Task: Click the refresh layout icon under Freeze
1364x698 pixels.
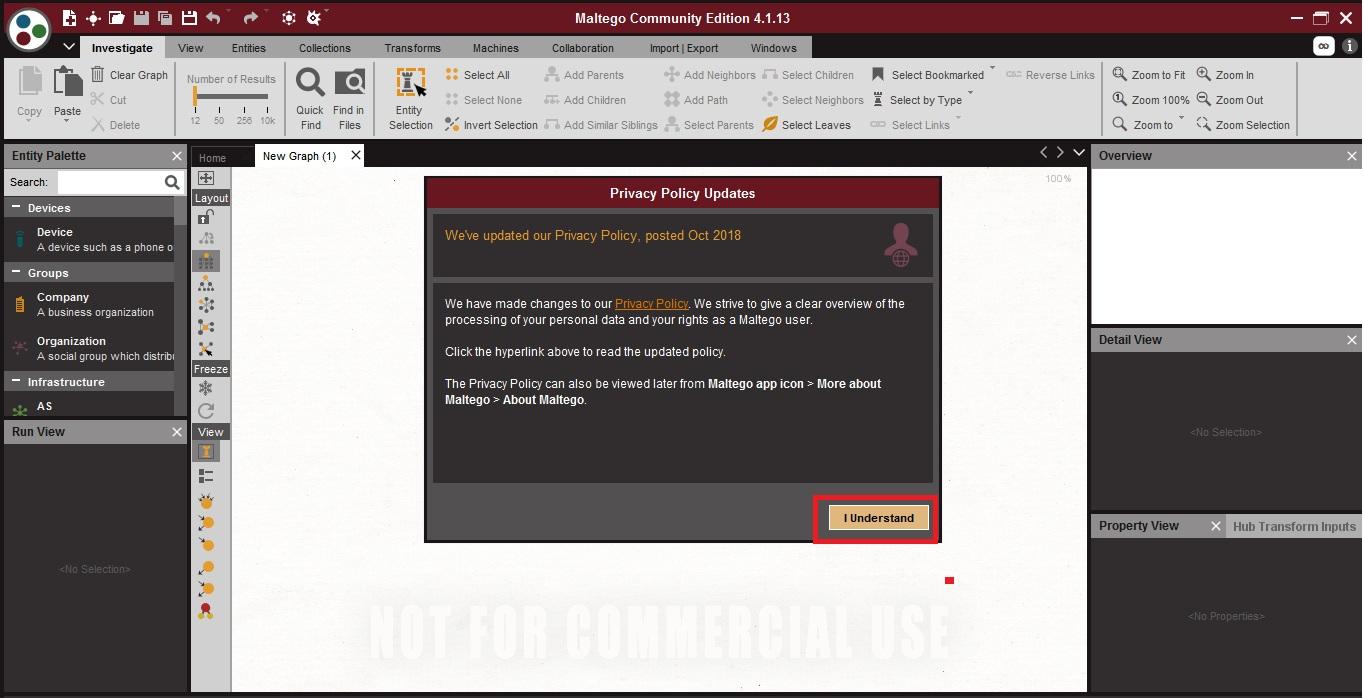Action: [x=206, y=410]
